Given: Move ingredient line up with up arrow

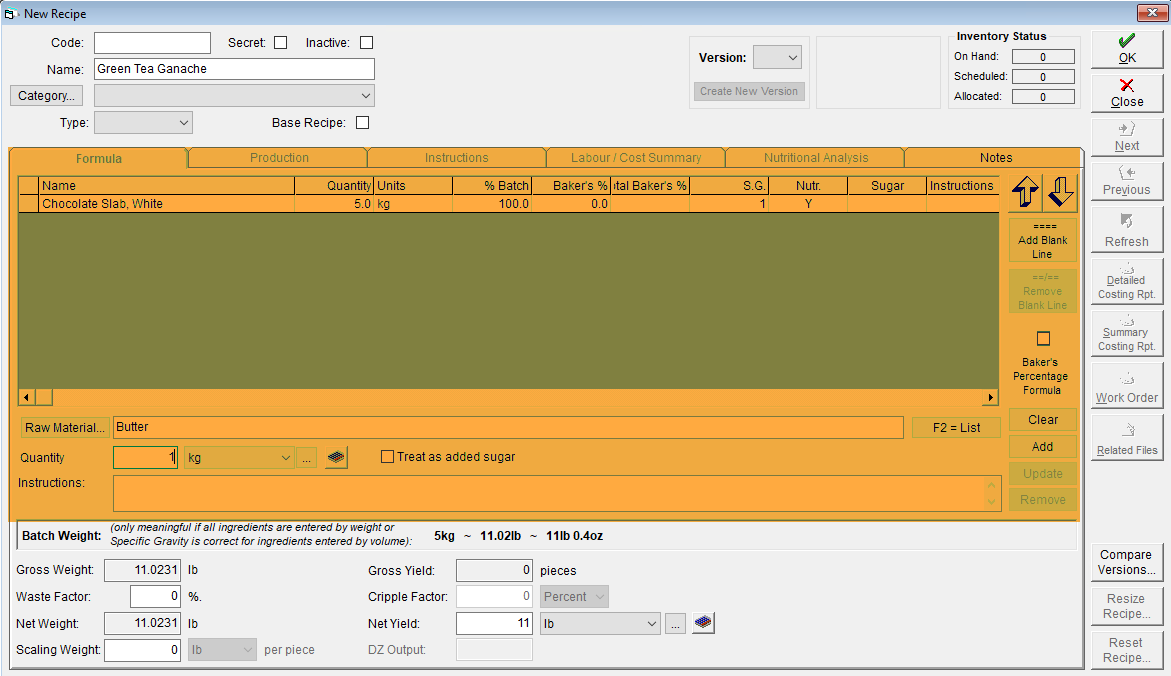Looking at the screenshot, I should click(x=1025, y=193).
